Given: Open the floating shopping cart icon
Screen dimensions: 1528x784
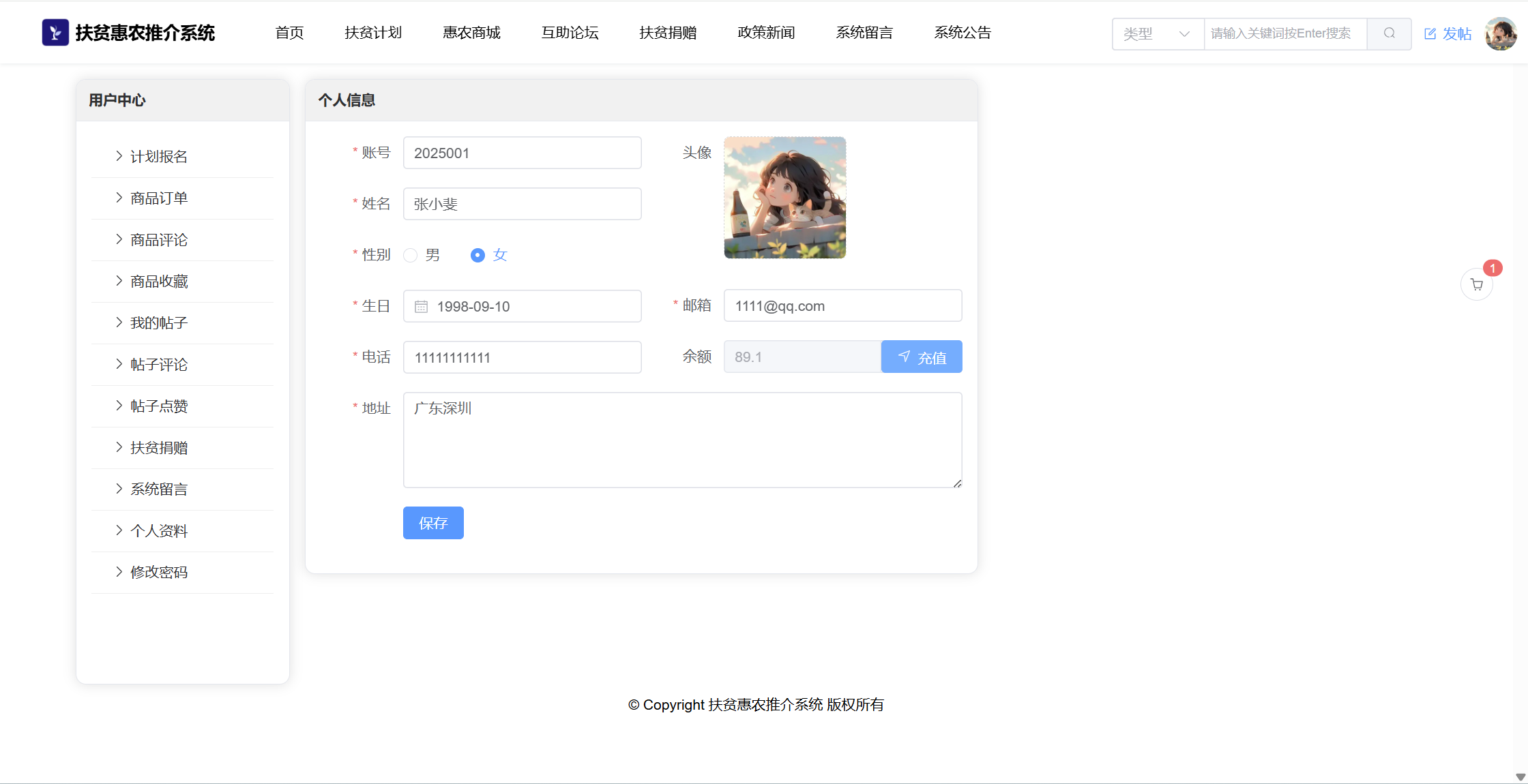Looking at the screenshot, I should click(x=1477, y=285).
